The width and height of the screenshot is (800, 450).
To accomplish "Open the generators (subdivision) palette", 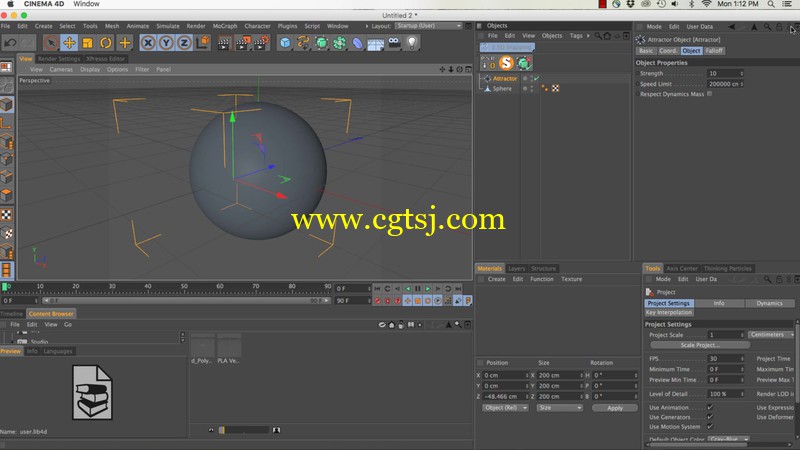I will [321, 43].
